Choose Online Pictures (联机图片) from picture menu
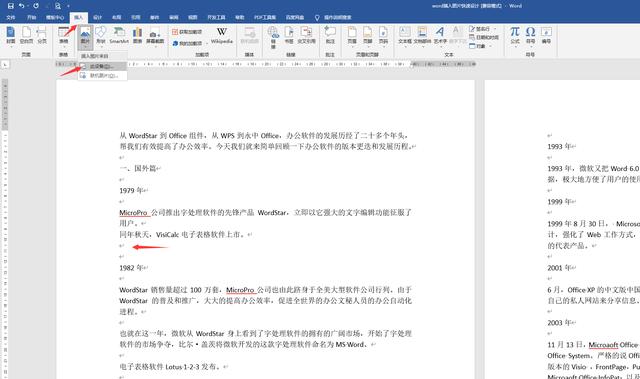The height and width of the screenshot is (379, 640). (102, 75)
